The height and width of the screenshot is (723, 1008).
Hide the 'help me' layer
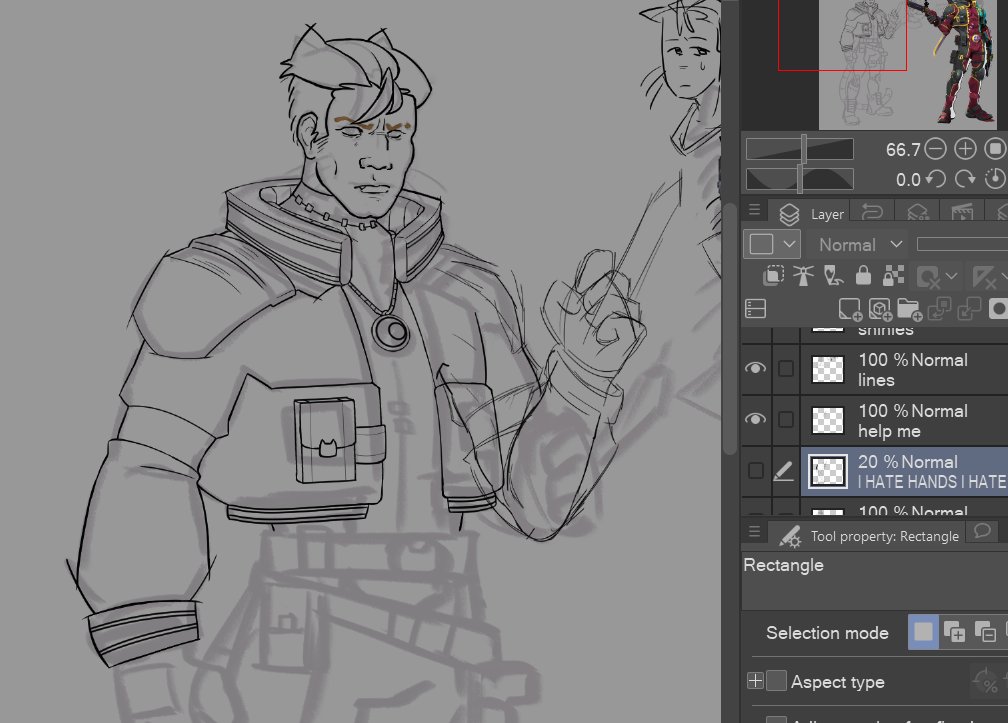click(x=756, y=420)
